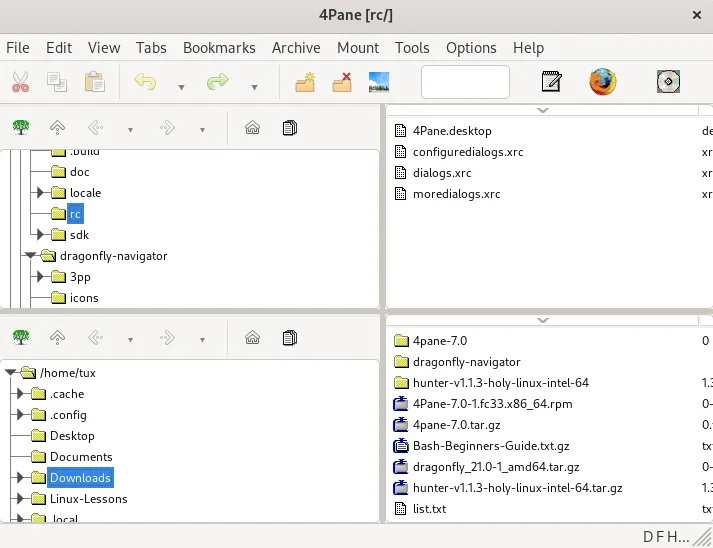Image resolution: width=713 pixels, height=548 pixels.
Task: Open the Mount menu
Action: (x=358, y=48)
